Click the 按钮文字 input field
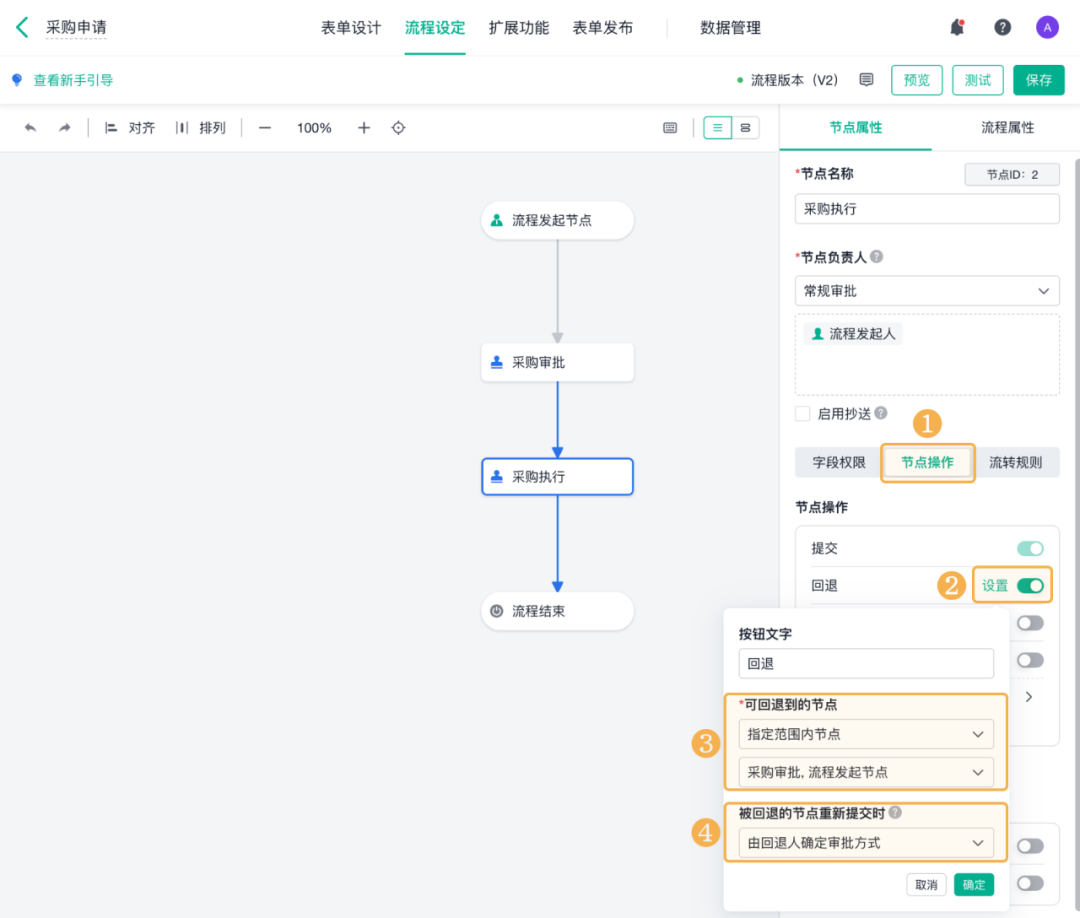 (x=866, y=663)
